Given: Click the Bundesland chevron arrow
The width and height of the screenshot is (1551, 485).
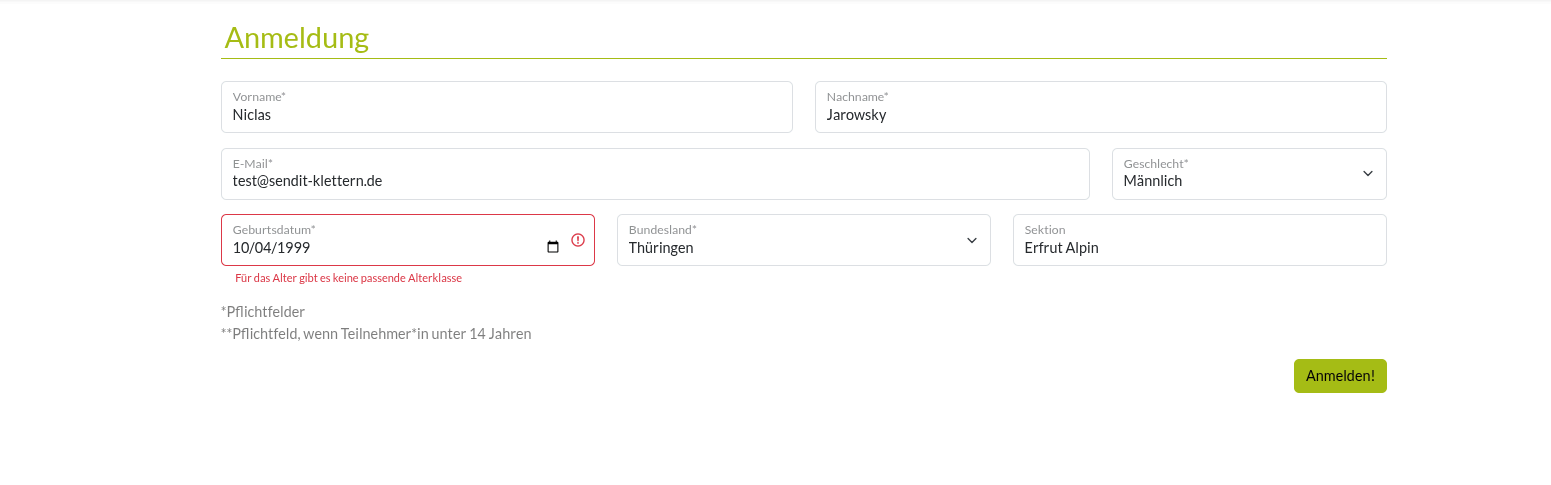Looking at the screenshot, I should click(x=971, y=240).
